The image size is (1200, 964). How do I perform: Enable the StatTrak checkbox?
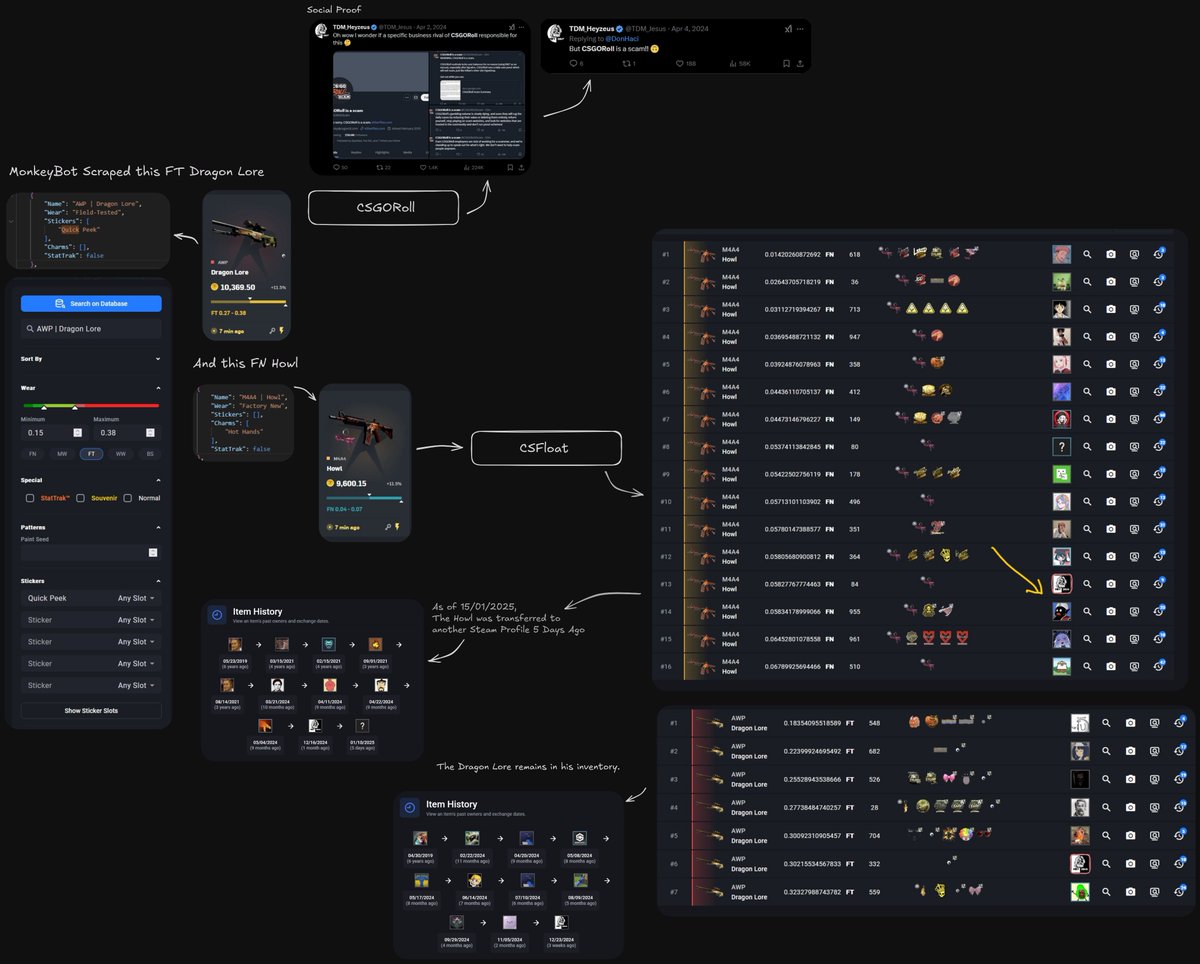pyautogui.click(x=30, y=498)
